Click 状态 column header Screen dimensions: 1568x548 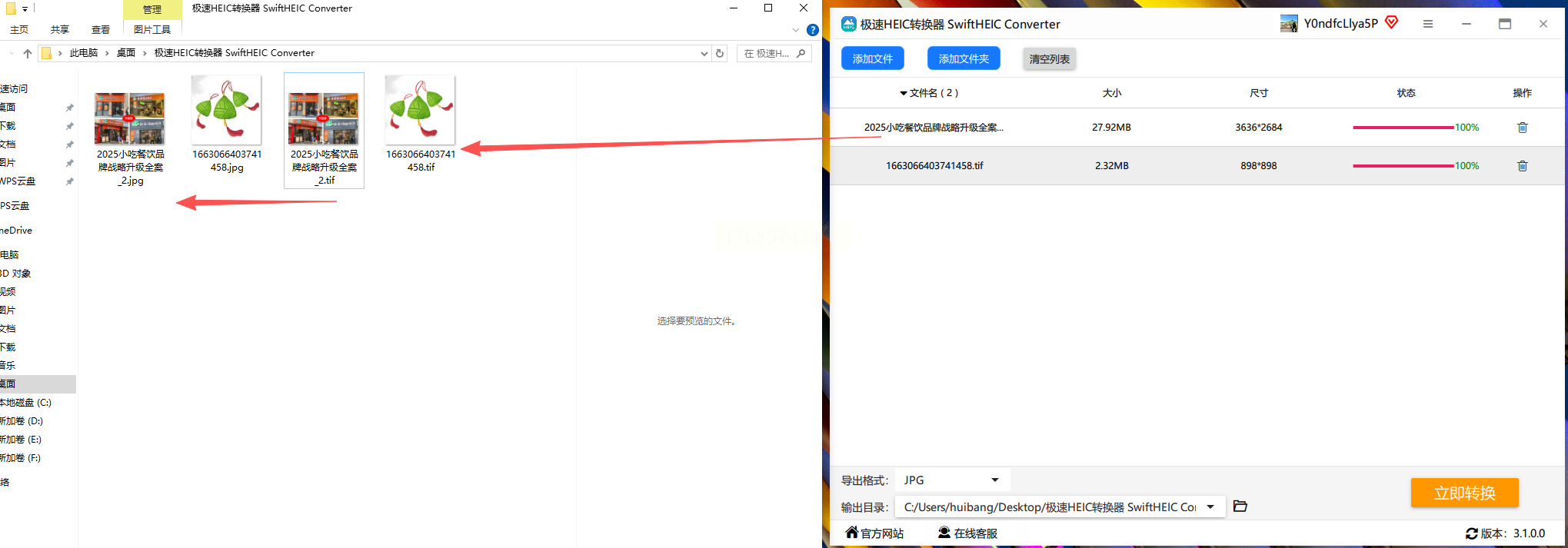(x=1406, y=93)
